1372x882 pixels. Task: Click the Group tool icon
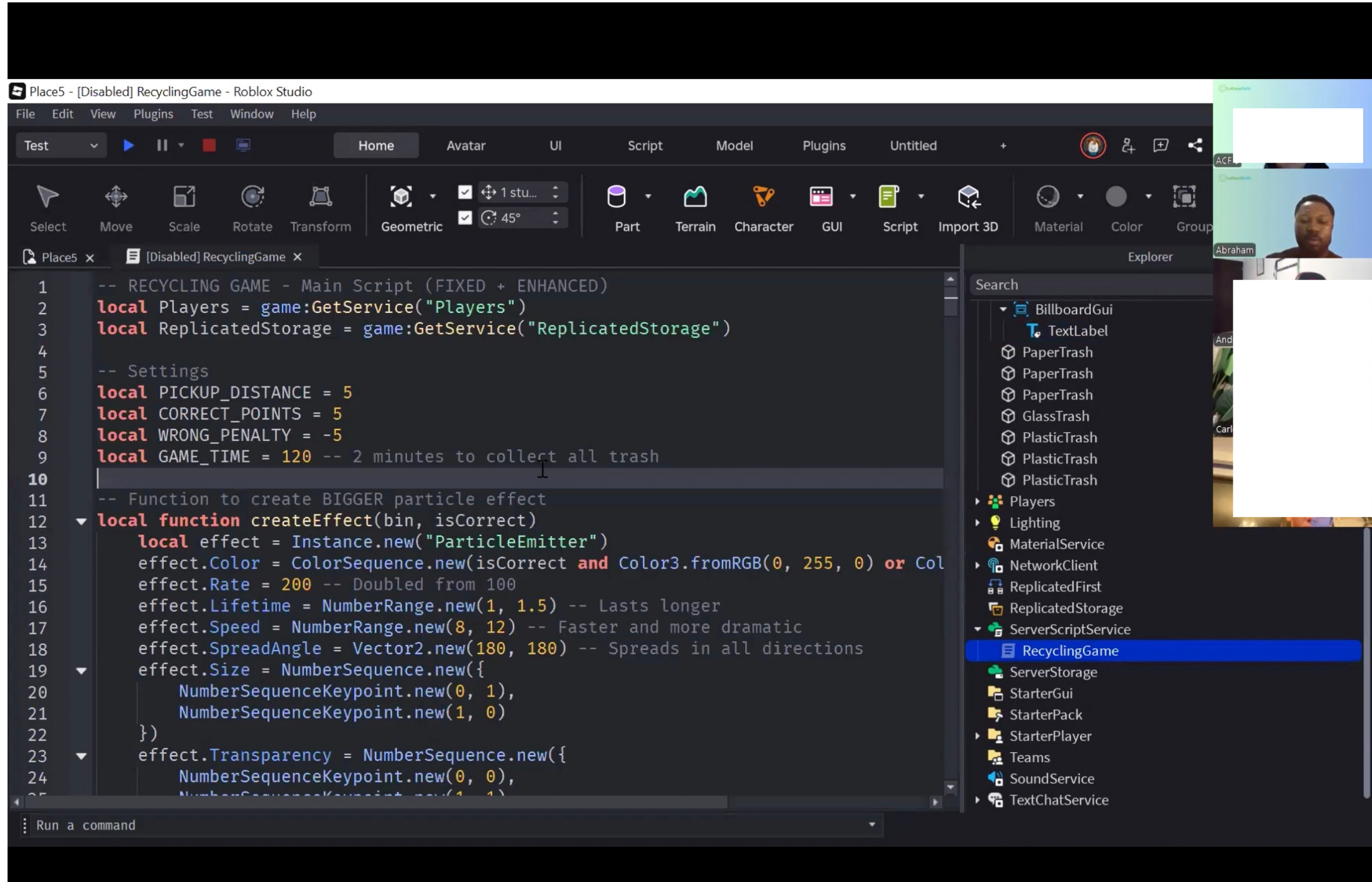pos(1184,196)
